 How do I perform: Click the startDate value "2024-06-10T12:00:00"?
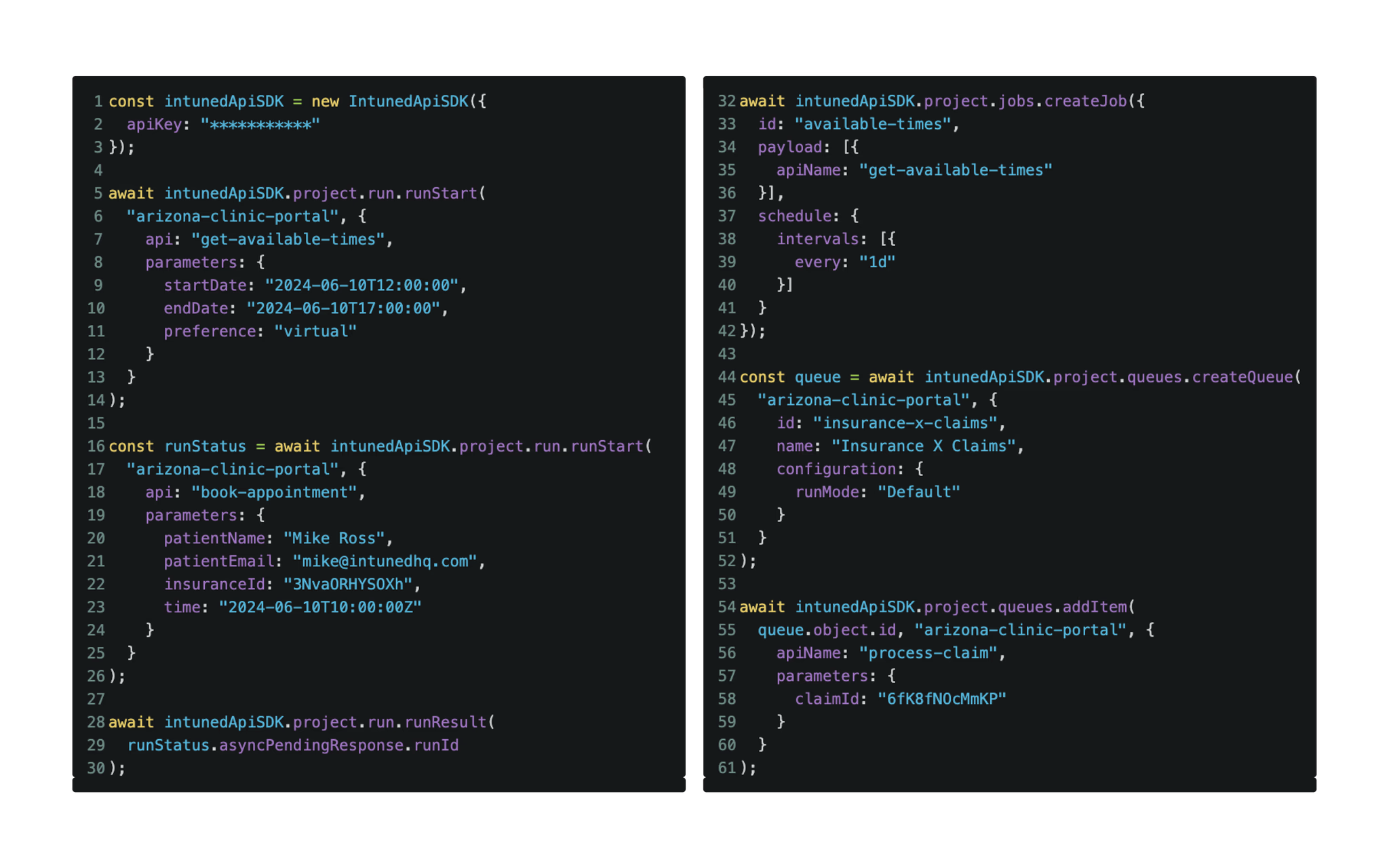(361, 285)
